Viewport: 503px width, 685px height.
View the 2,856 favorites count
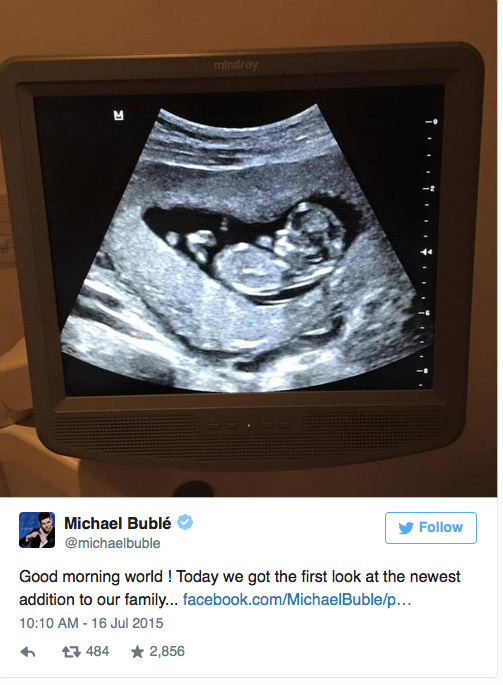(167, 651)
